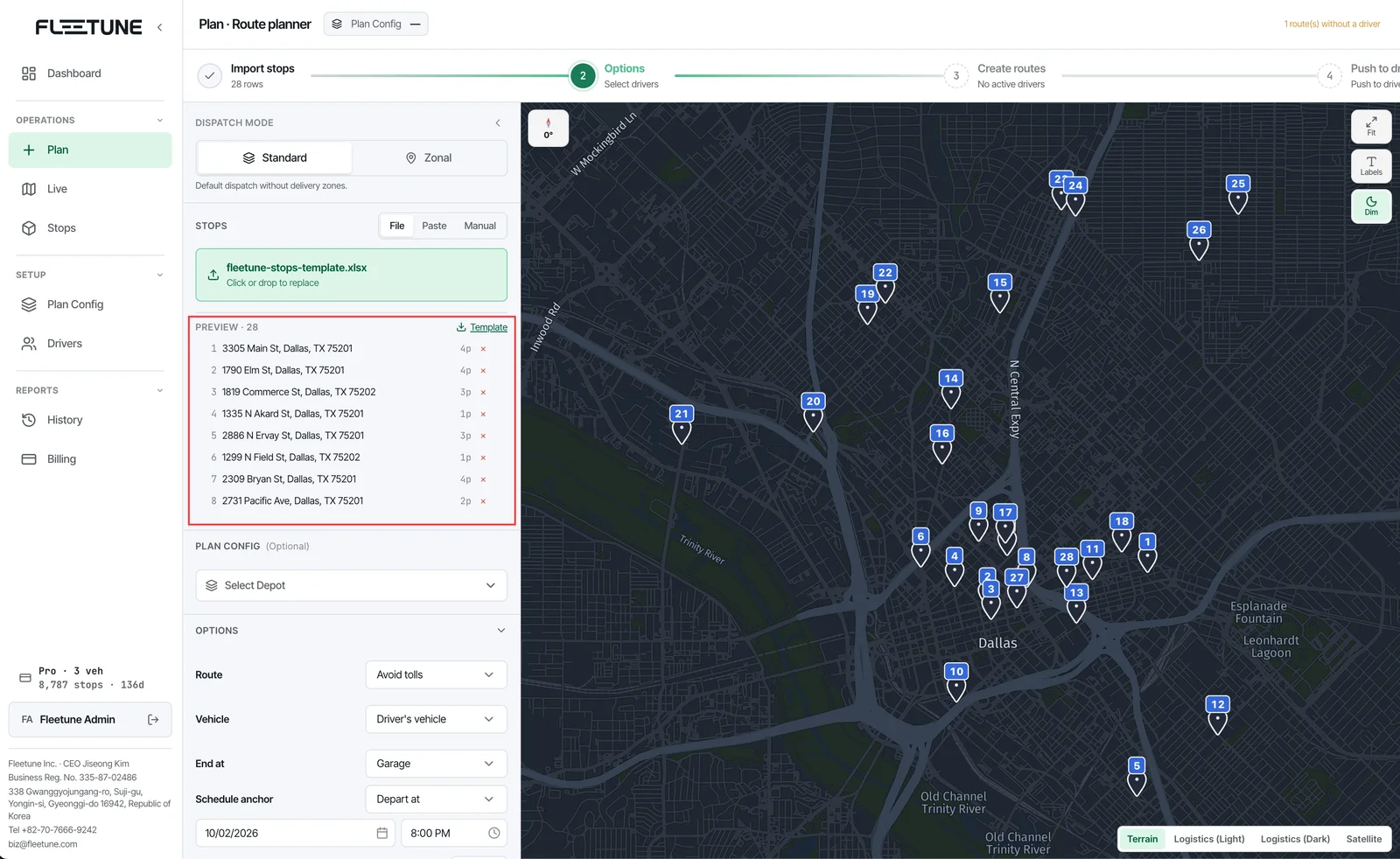
Task: Switch stops input to File tab
Action: click(396, 226)
